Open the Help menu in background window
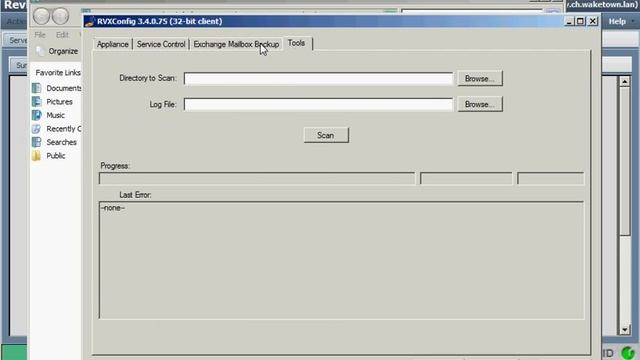Viewport: 640px width, 360px height. click(617, 21)
